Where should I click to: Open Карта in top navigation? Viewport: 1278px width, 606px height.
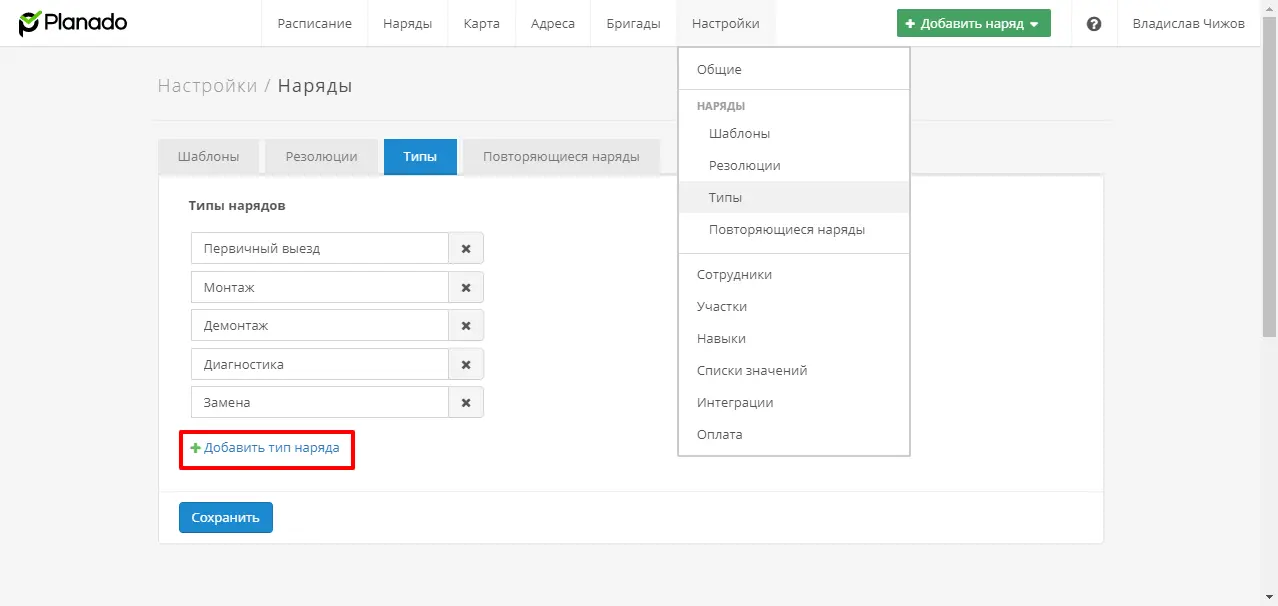click(x=481, y=23)
